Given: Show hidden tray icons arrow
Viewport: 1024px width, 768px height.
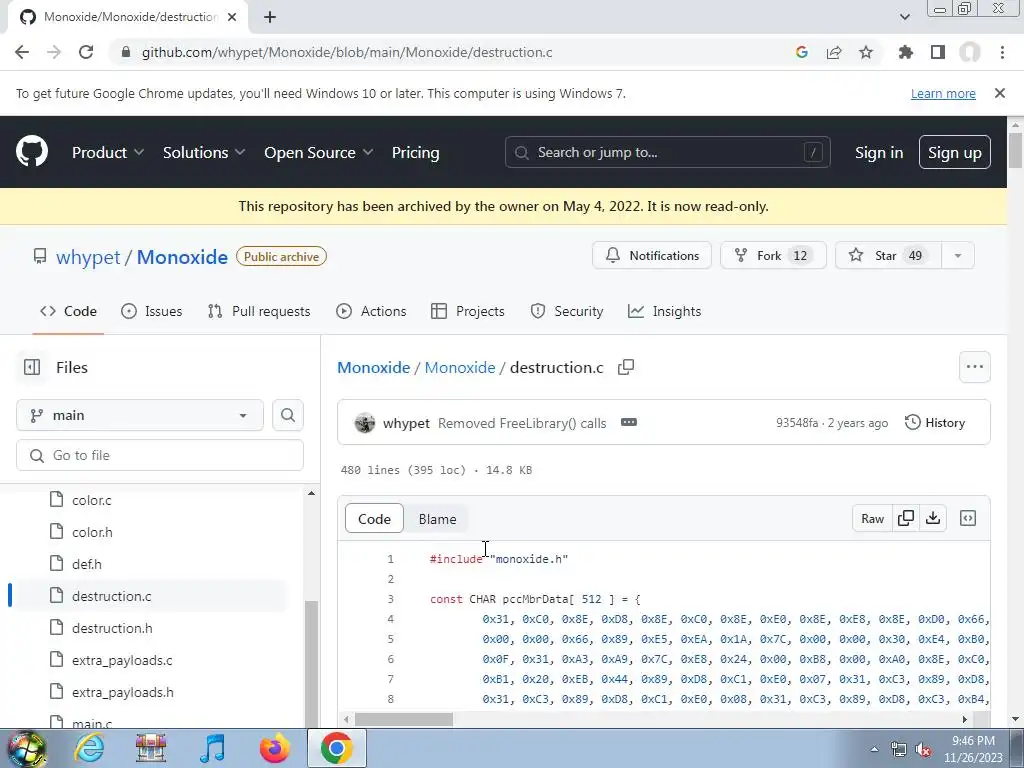Looking at the screenshot, I should (x=874, y=749).
